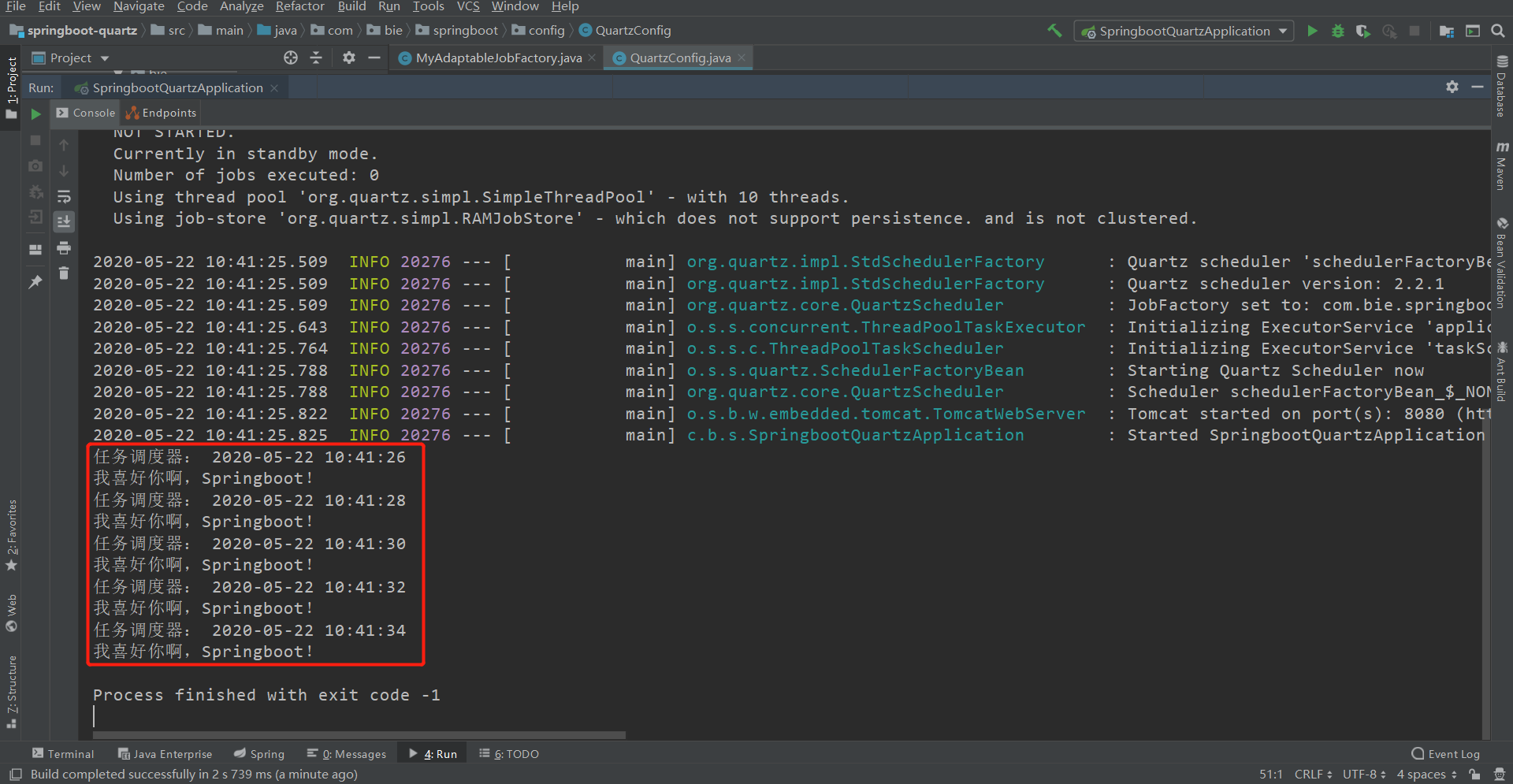
Task: Open Structure side panel
Action: click(x=12, y=692)
